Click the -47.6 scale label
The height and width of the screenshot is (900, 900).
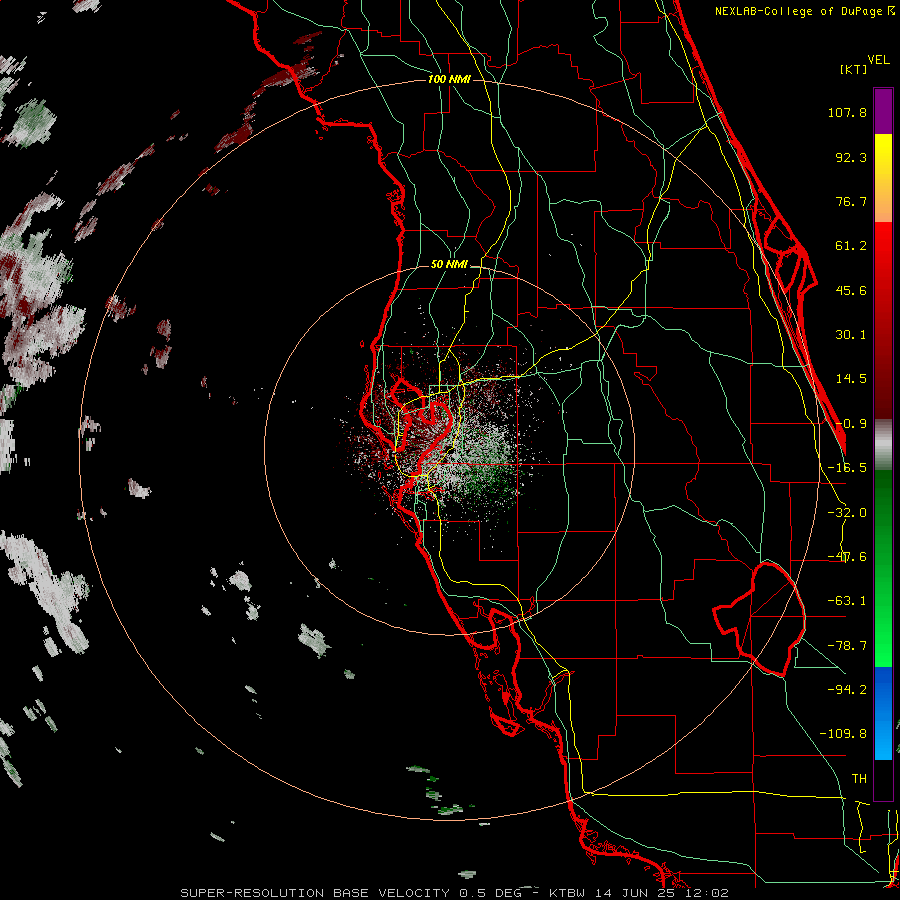847,557
